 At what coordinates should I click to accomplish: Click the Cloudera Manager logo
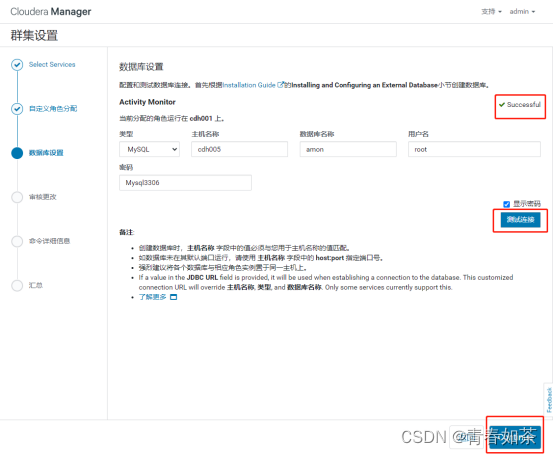50,12
